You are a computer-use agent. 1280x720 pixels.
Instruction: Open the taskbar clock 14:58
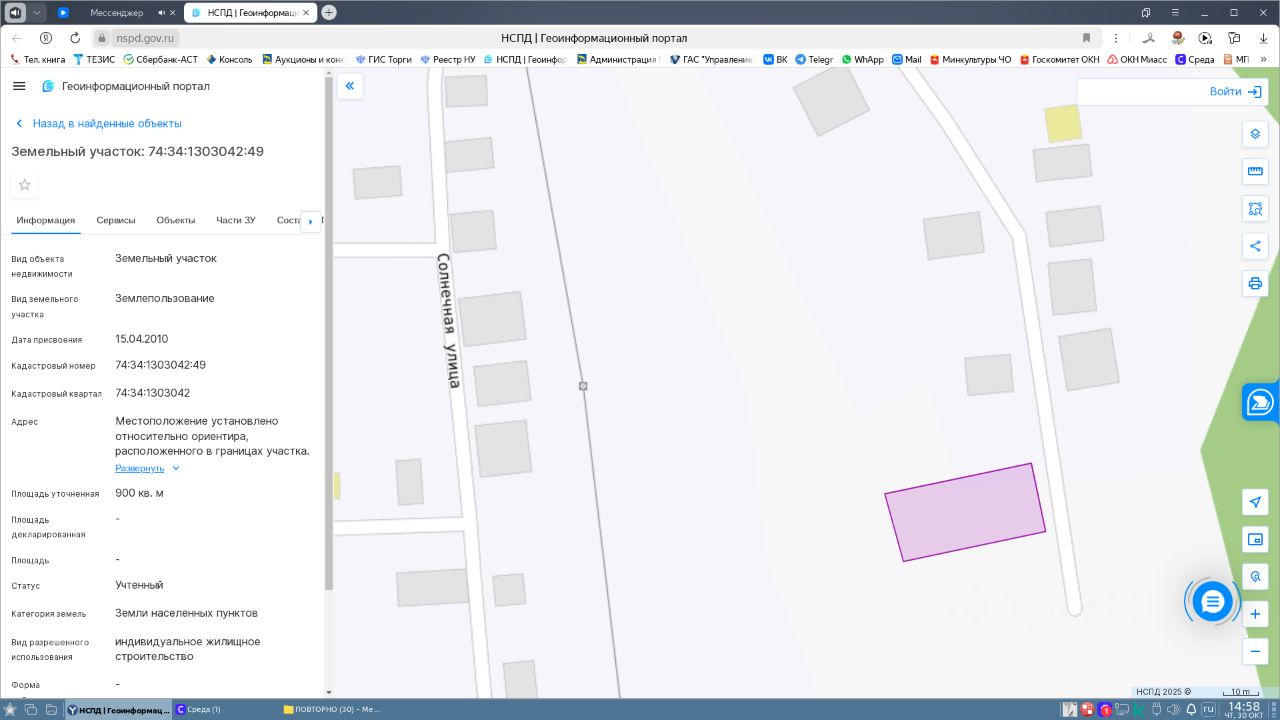[x=1244, y=709]
